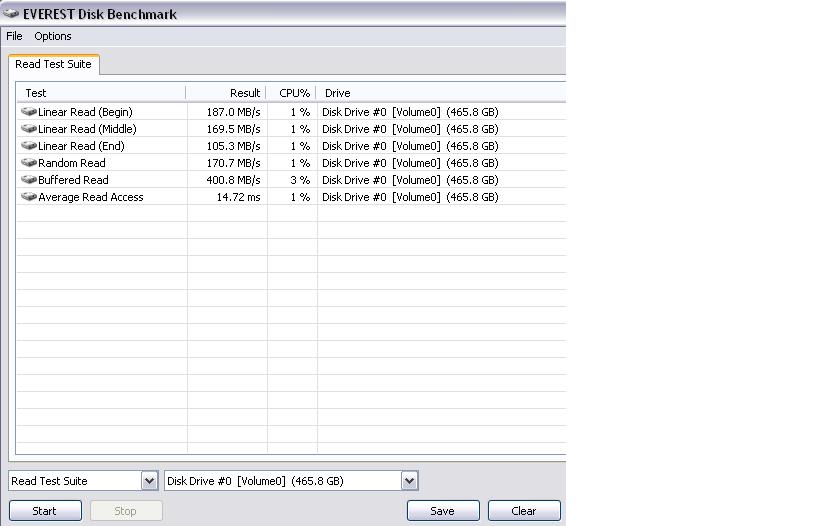
Task: Click the disk icon beside Linear Read (End)
Action: [x=29, y=146]
